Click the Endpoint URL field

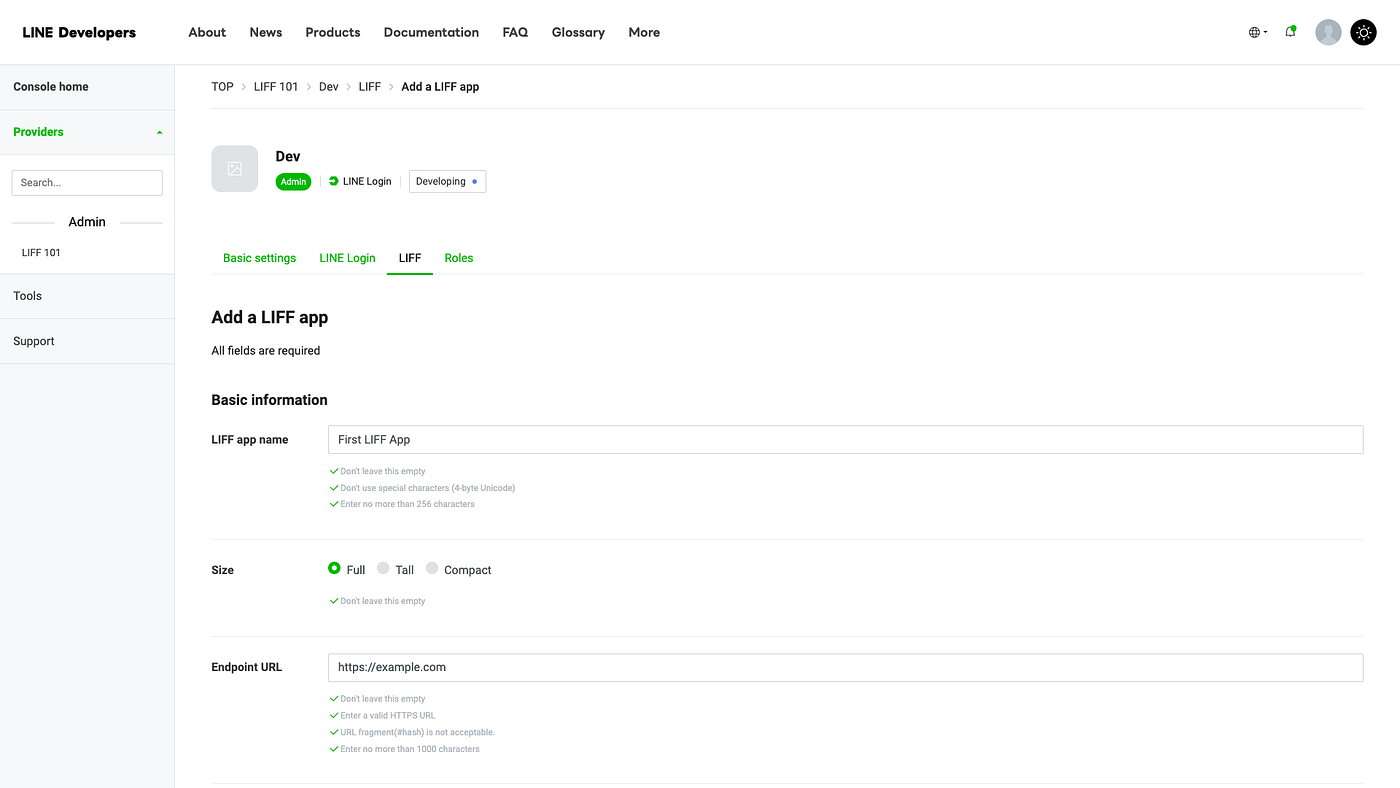pos(845,668)
